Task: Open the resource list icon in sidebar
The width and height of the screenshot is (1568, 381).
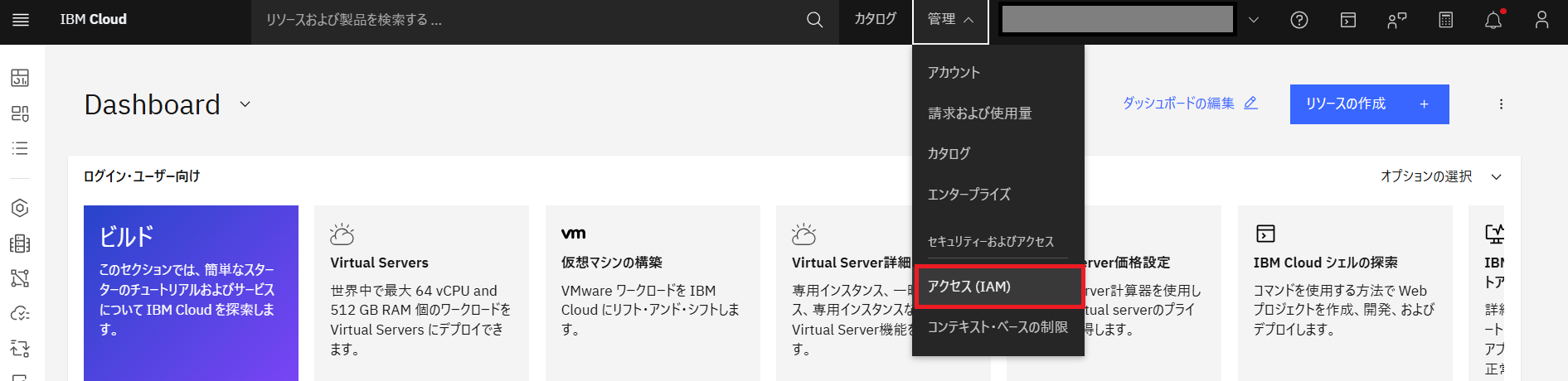Action: 20,148
